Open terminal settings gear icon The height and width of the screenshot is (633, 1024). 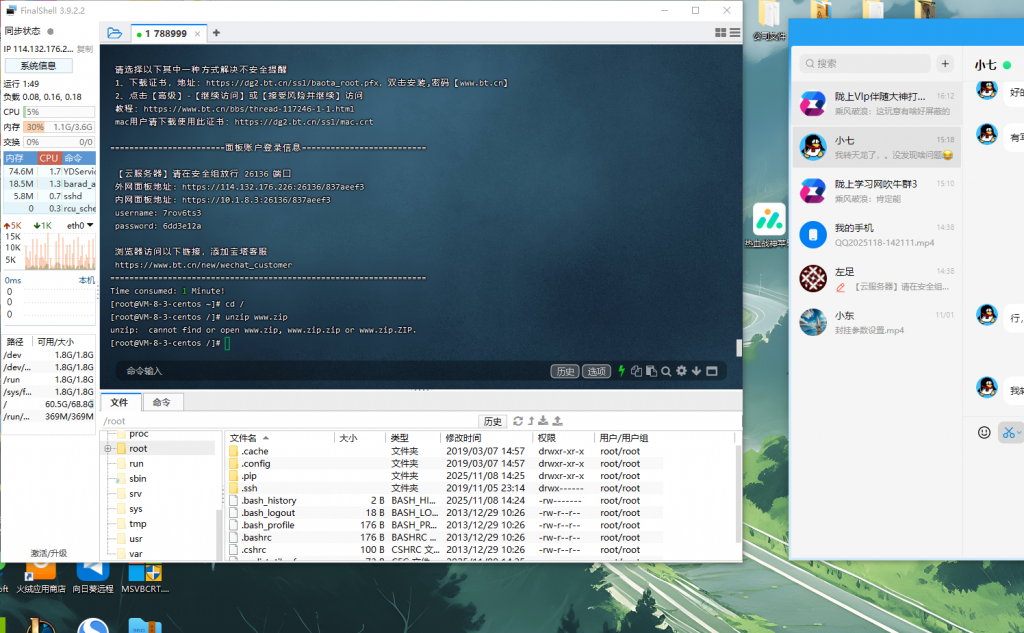681,371
